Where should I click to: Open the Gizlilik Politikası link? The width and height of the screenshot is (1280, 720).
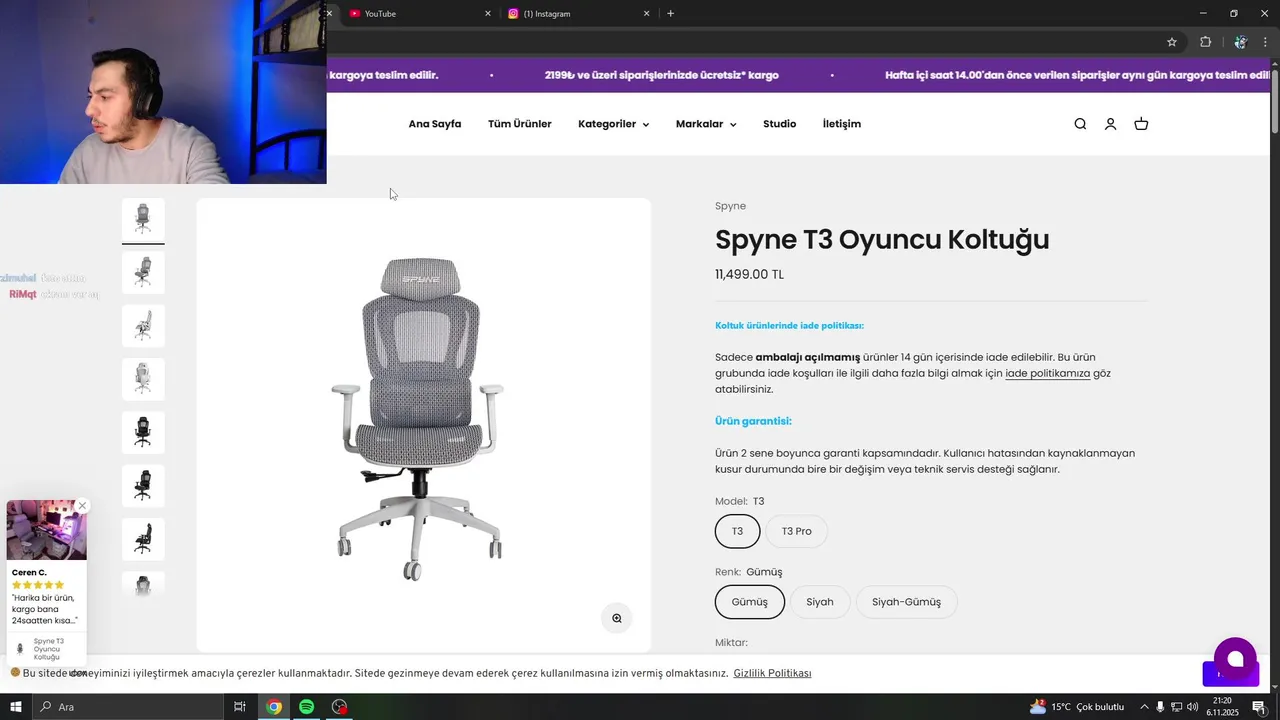coord(772,673)
